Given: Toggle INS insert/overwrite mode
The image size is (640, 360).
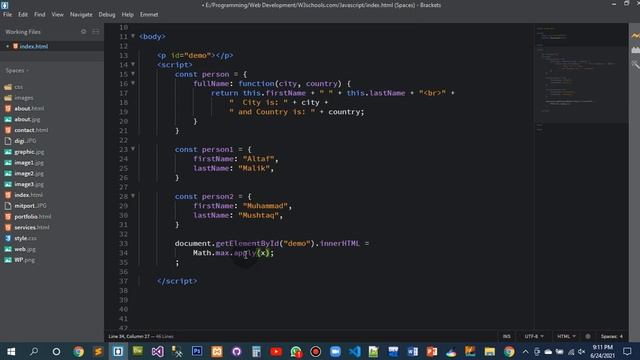Looking at the screenshot, I should [x=507, y=336].
